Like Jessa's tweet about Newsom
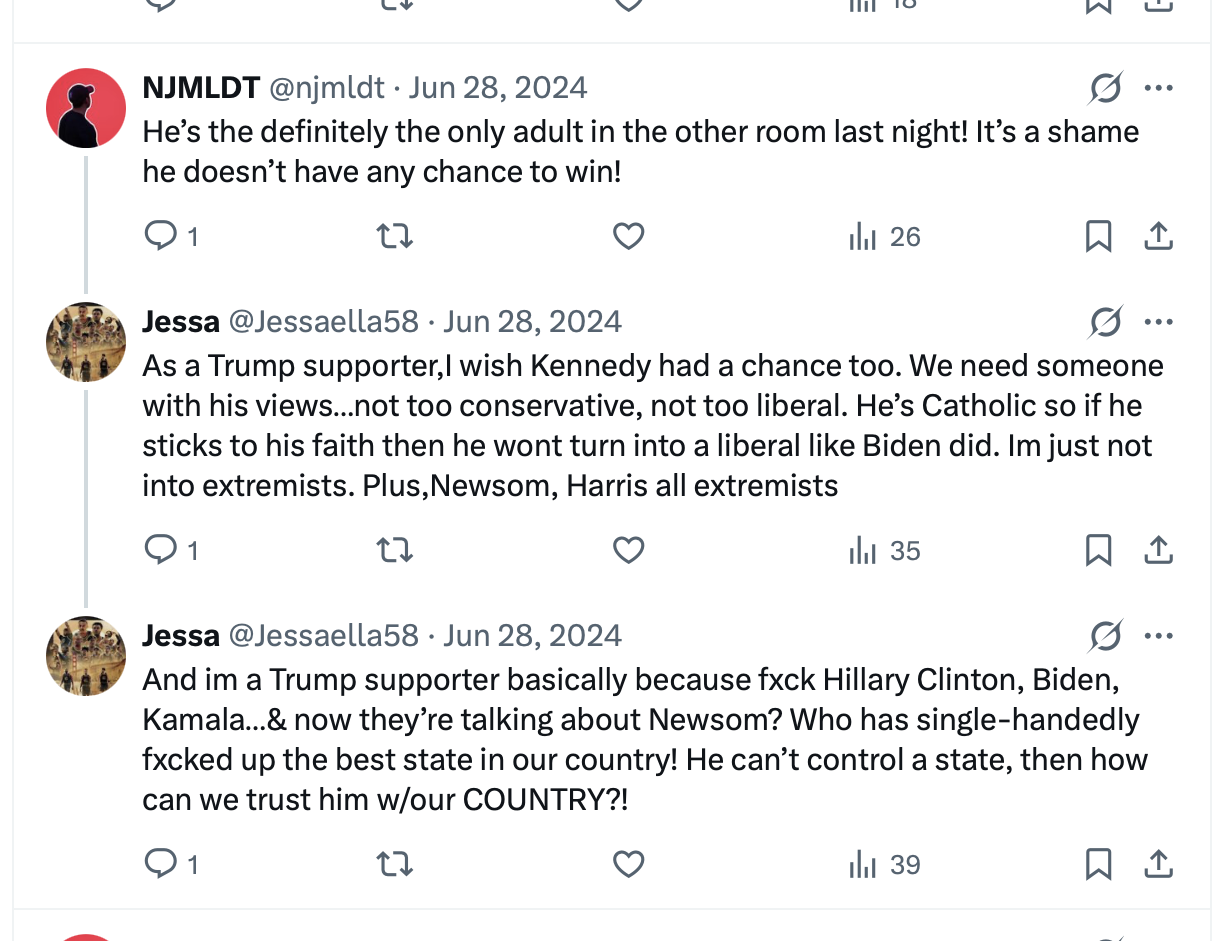This screenshot has height=941, width=1216. tap(628, 865)
